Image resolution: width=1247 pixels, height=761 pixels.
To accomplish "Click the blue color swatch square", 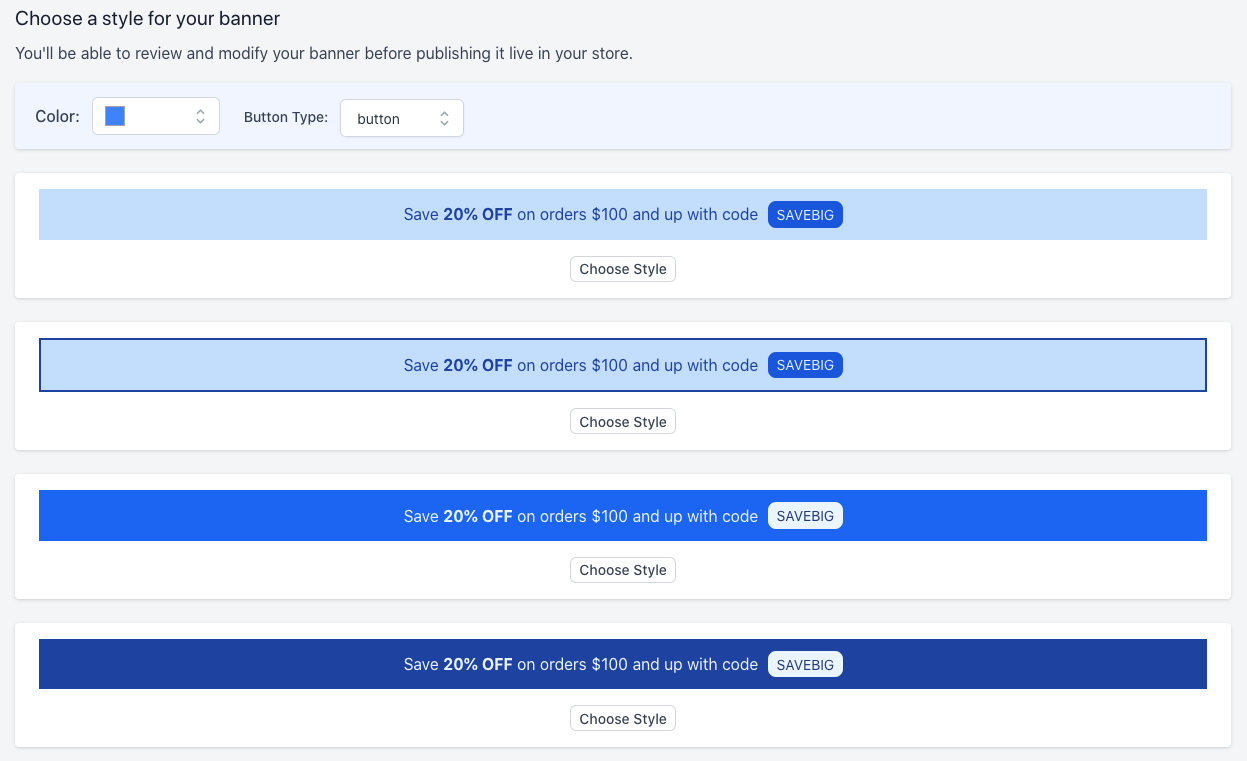I will pos(115,116).
